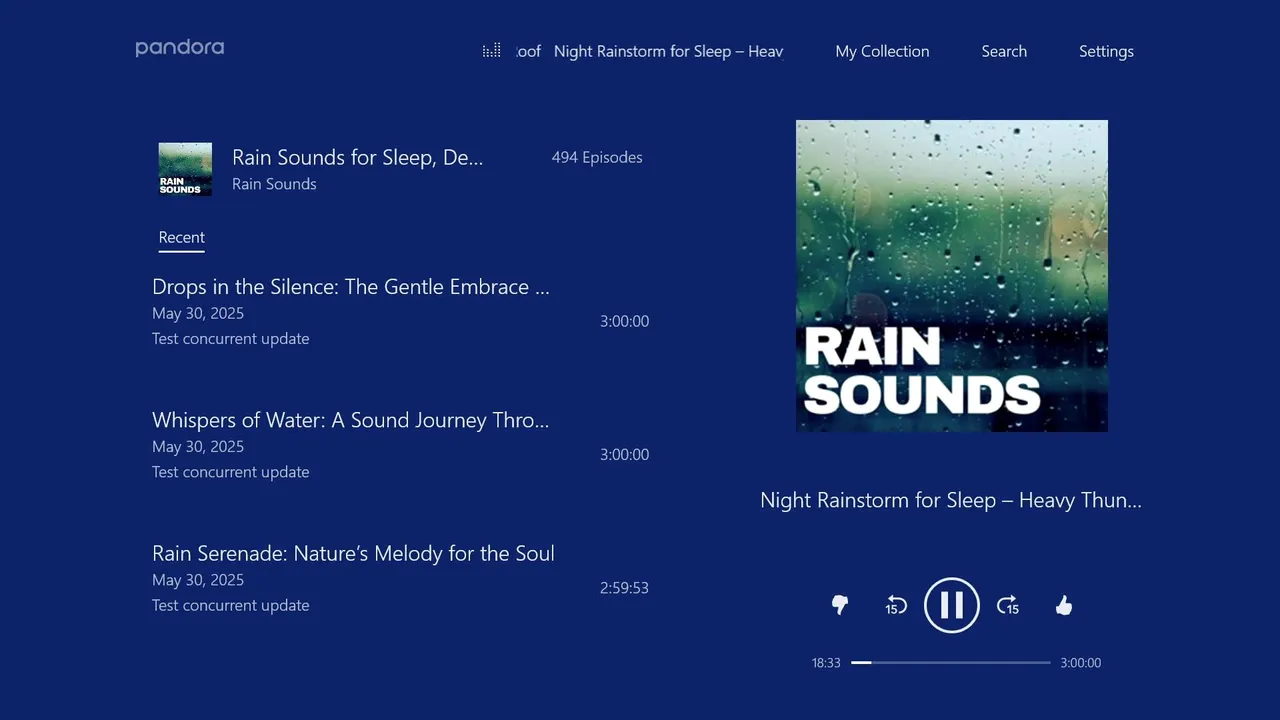Play Drops in the Silence episode
The height and width of the screenshot is (720, 1280).
(400, 312)
